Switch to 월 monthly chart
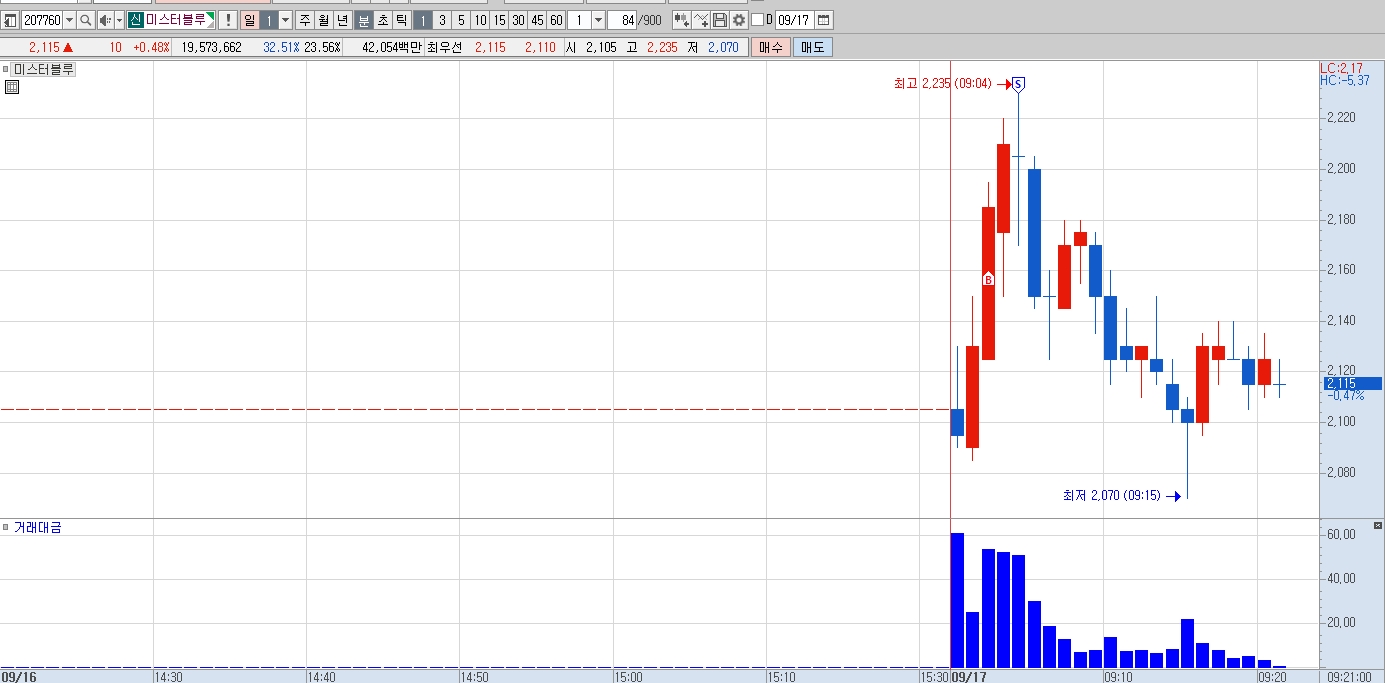1385x683 pixels. (324, 20)
